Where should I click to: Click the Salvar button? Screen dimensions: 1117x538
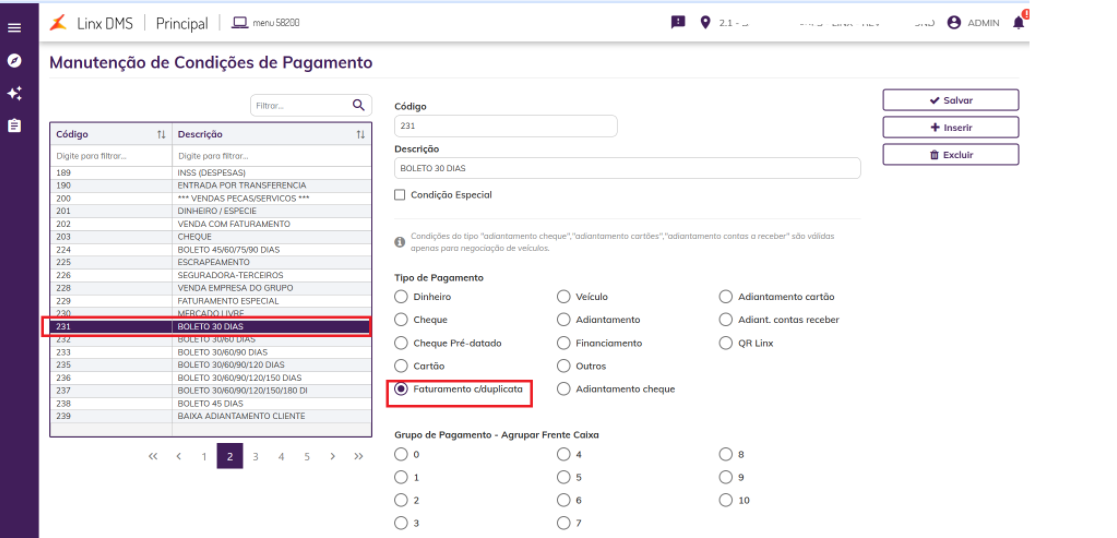tap(950, 100)
